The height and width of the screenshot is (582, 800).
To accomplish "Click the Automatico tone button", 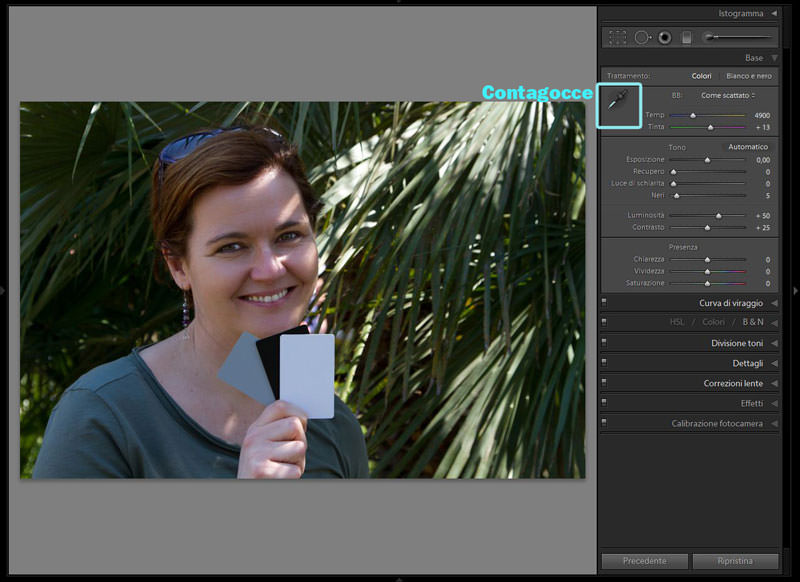I will coord(748,147).
